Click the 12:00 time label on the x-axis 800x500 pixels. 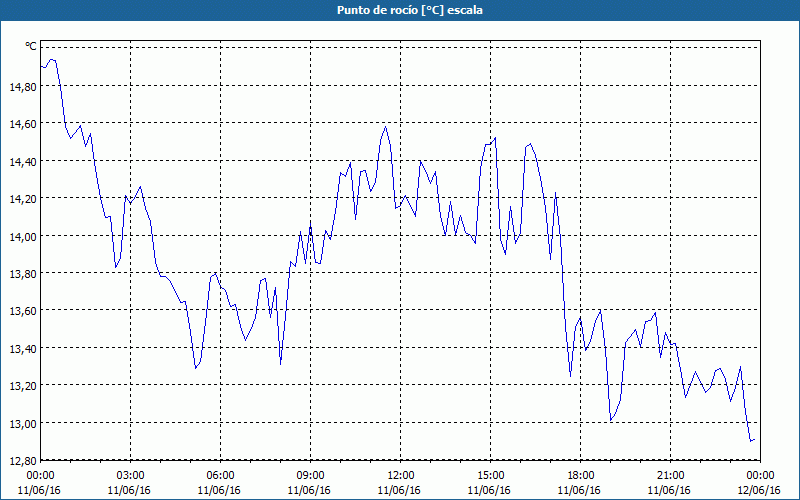click(401, 476)
